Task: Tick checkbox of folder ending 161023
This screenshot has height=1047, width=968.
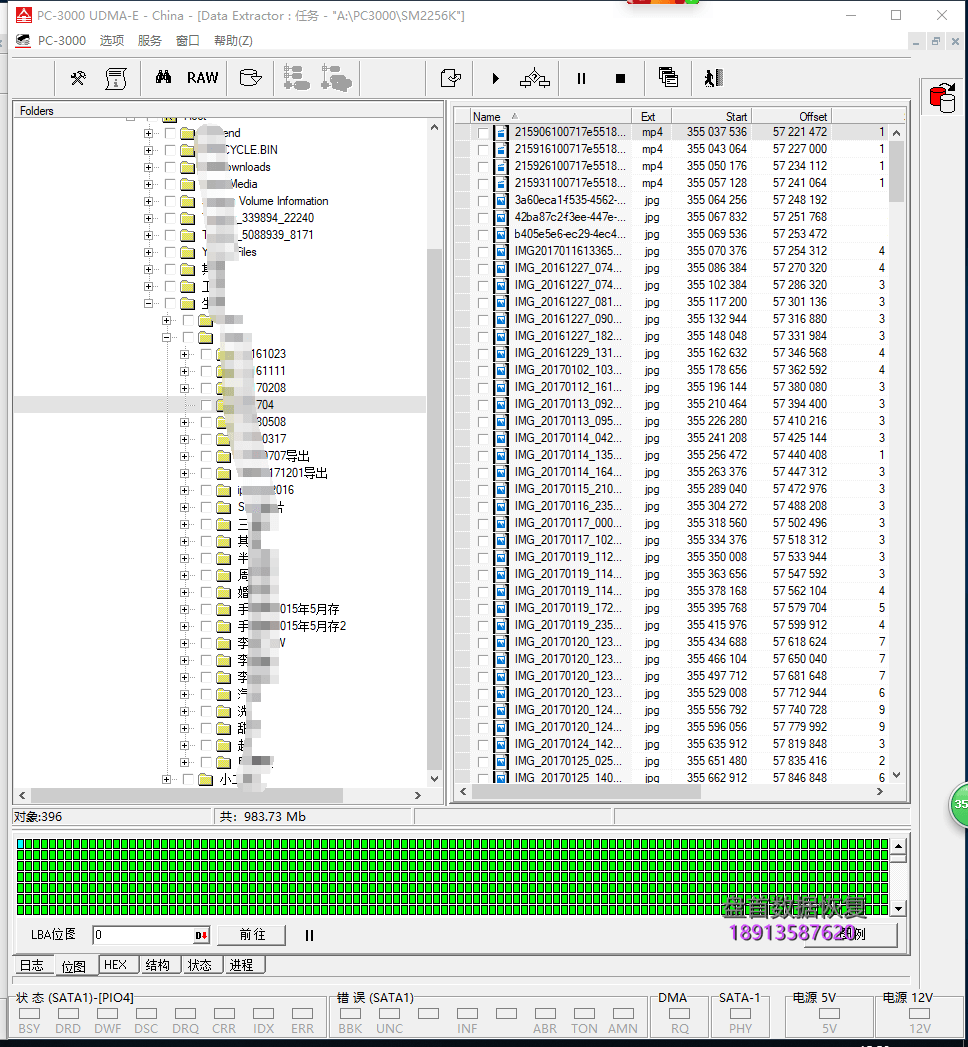Action: [206, 354]
